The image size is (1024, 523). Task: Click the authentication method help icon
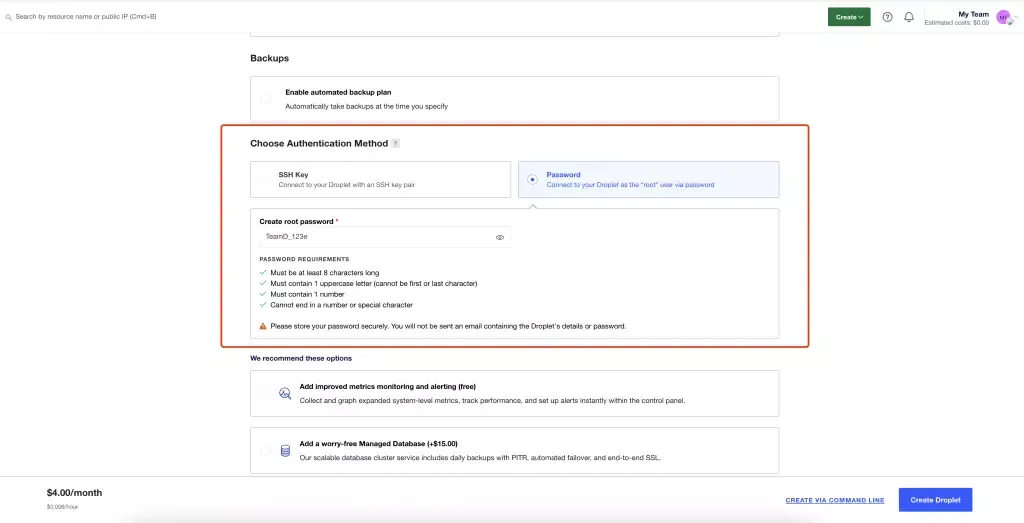(x=395, y=144)
